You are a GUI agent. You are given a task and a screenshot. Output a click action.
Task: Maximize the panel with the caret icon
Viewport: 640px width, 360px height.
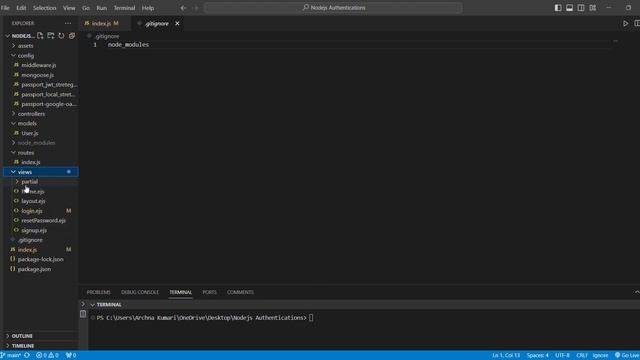tap(637, 292)
